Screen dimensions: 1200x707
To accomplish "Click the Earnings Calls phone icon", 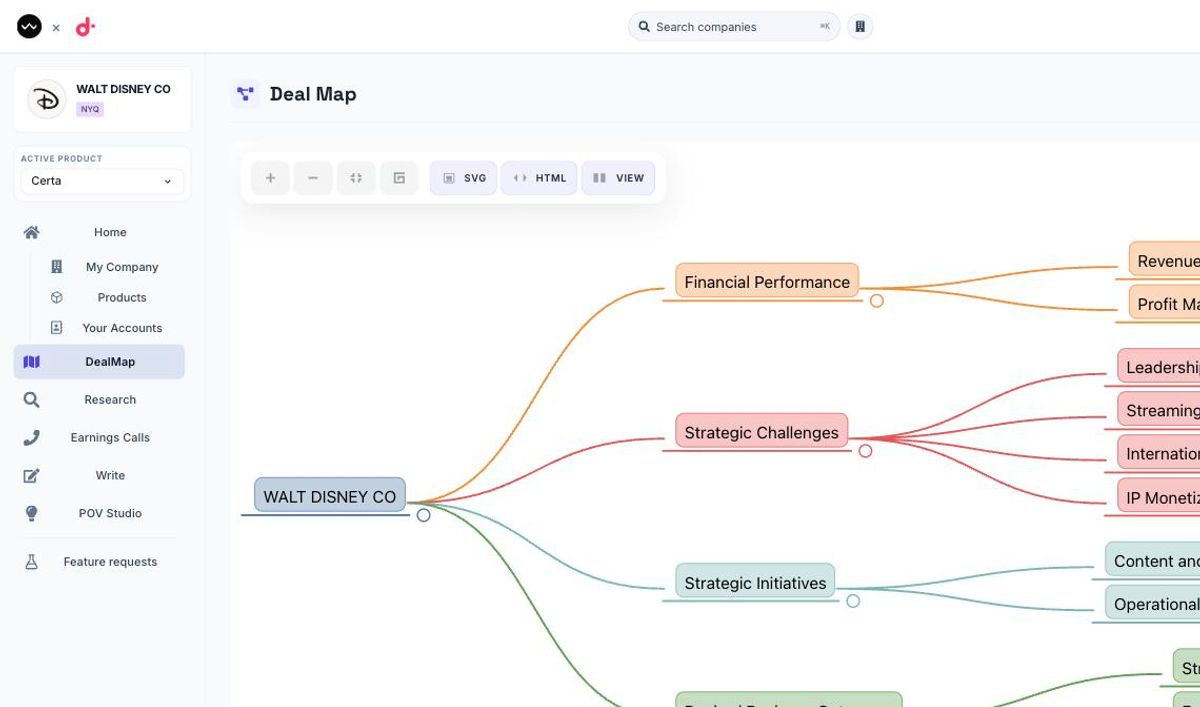I will click(x=31, y=437).
